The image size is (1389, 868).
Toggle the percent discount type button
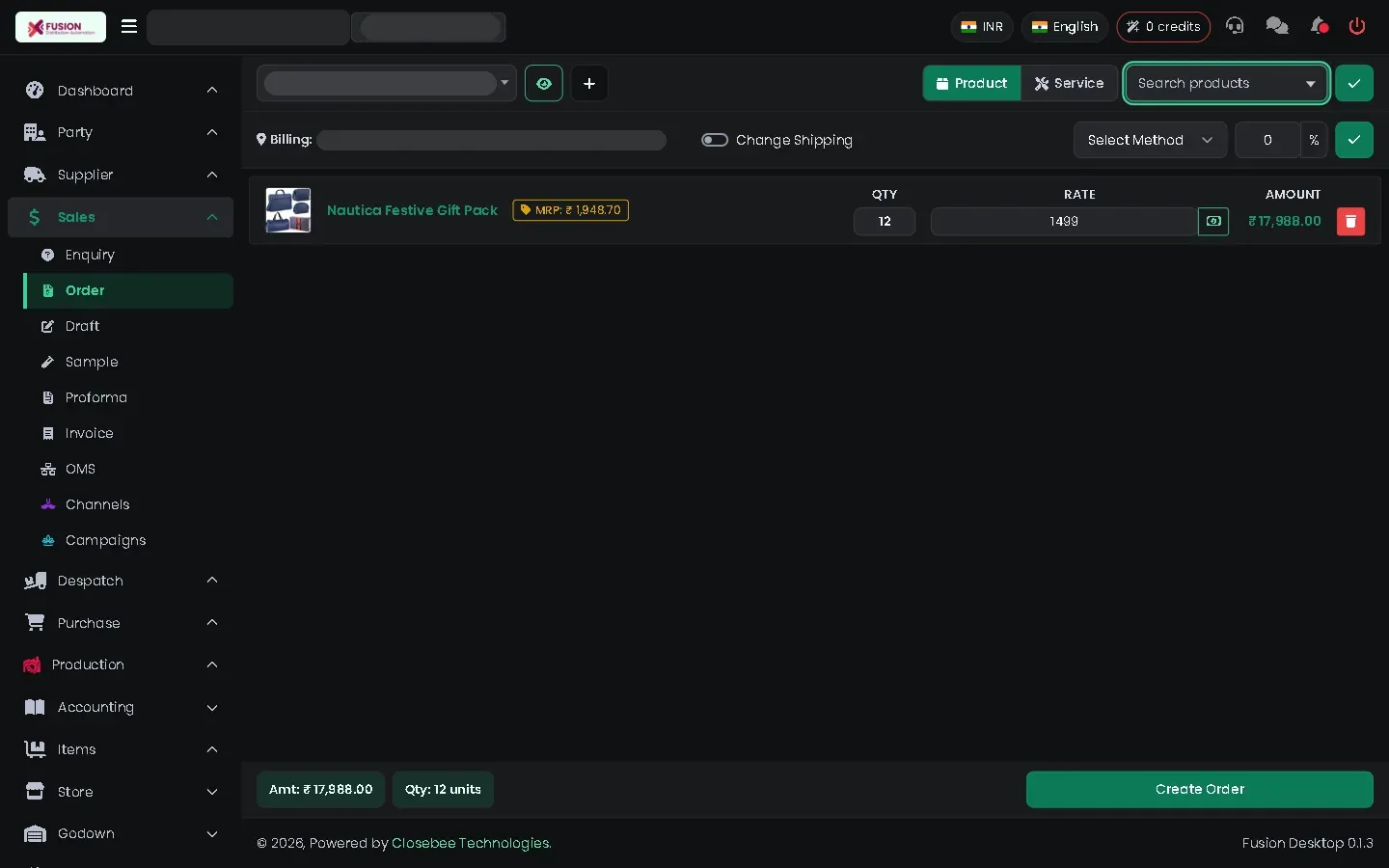(x=1314, y=140)
